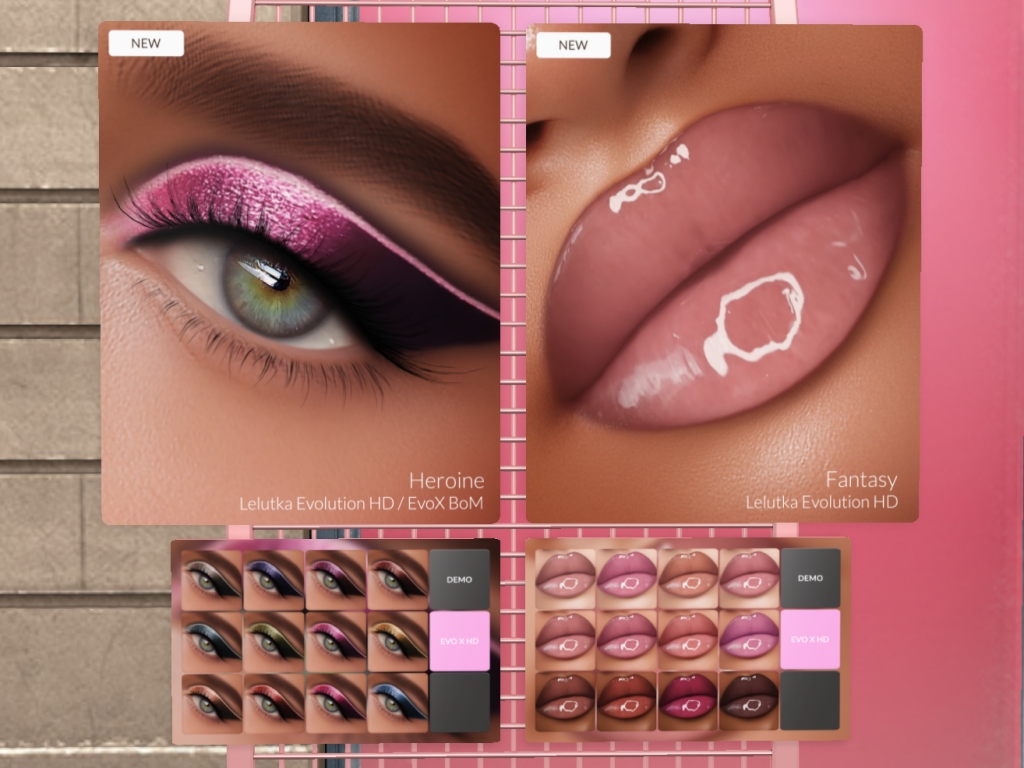Select the deep berry lip gloss swatch
This screenshot has height=768, width=1024.
(687, 700)
